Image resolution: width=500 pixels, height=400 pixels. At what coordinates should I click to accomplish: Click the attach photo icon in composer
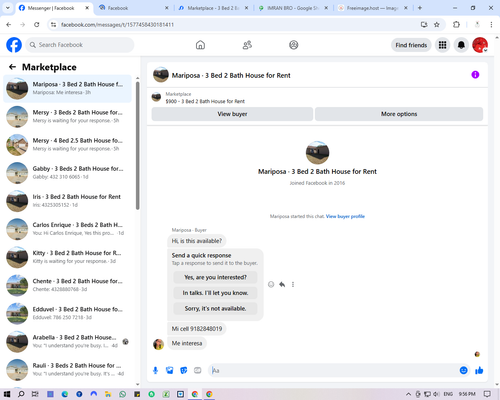170,370
